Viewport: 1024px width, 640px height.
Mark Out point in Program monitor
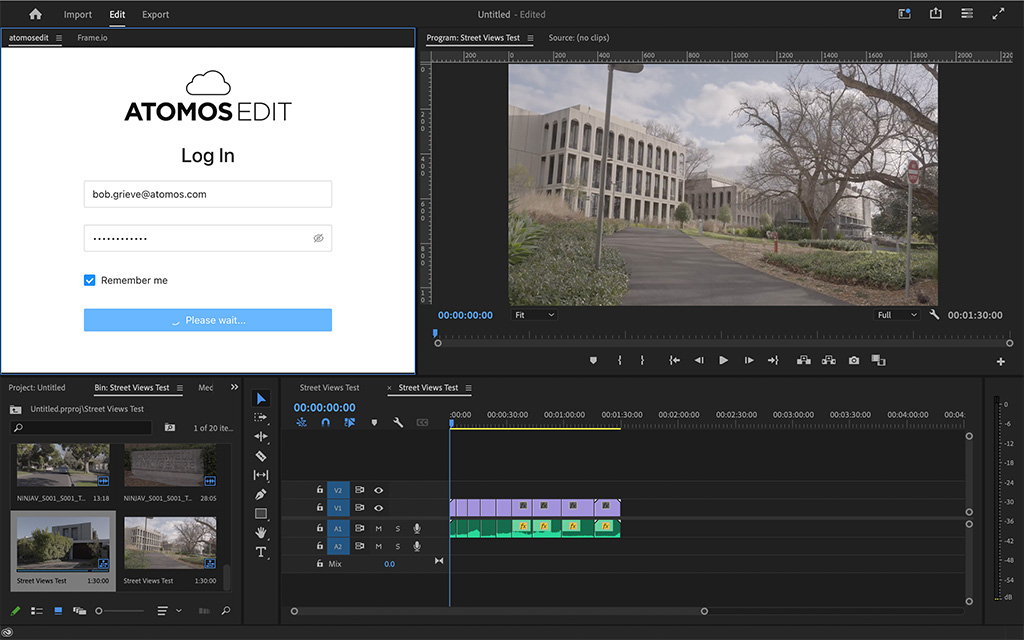point(642,360)
